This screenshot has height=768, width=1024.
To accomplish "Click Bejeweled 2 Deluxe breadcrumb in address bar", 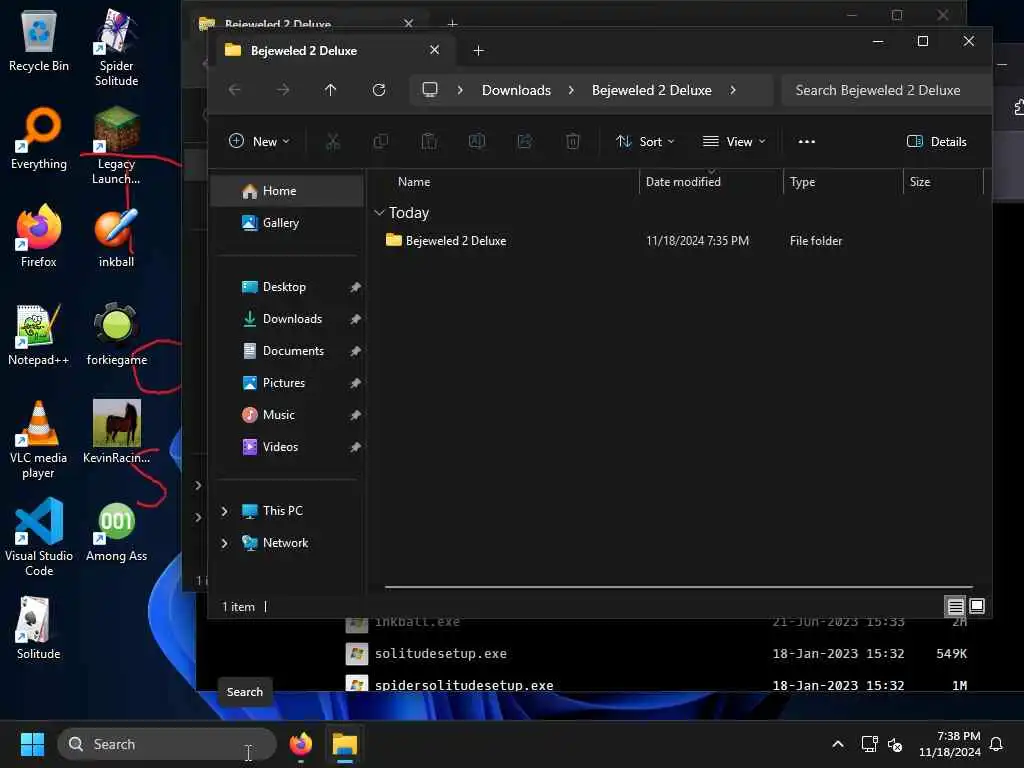I will (651, 90).
